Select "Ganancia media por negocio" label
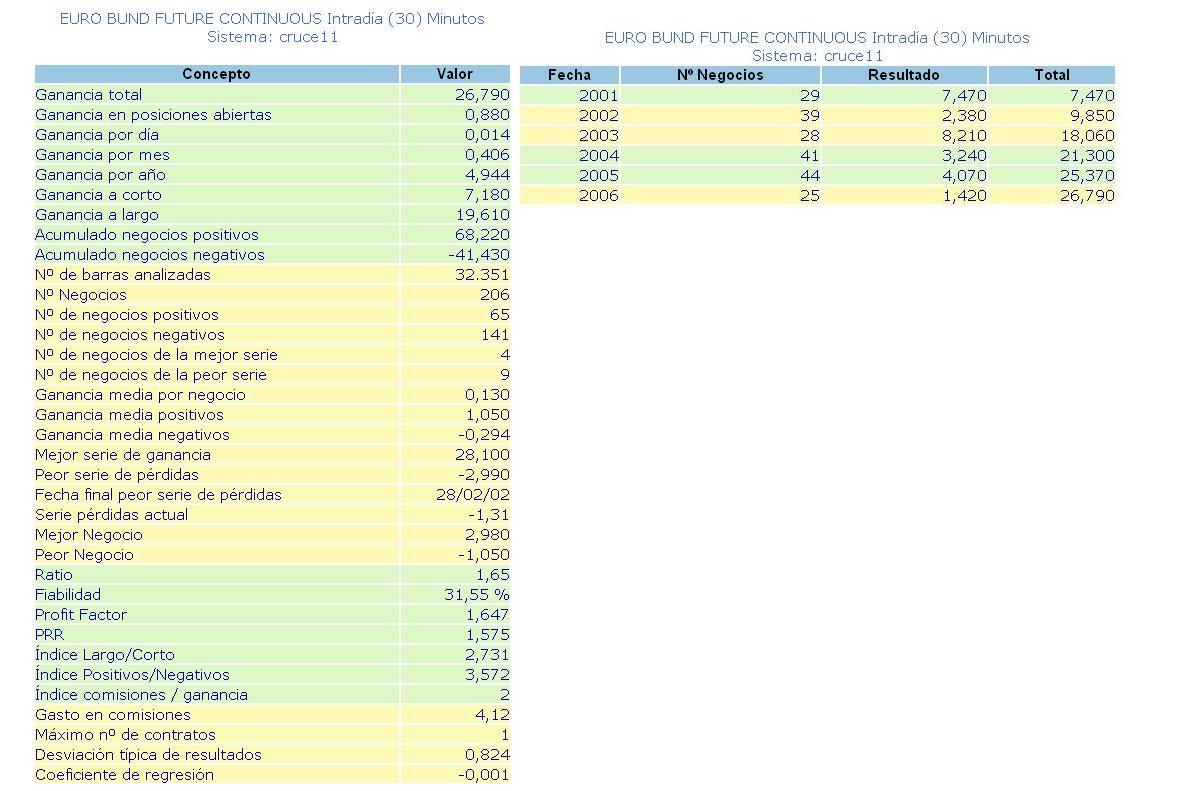The image size is (1179, 791). tap(141, 394)
